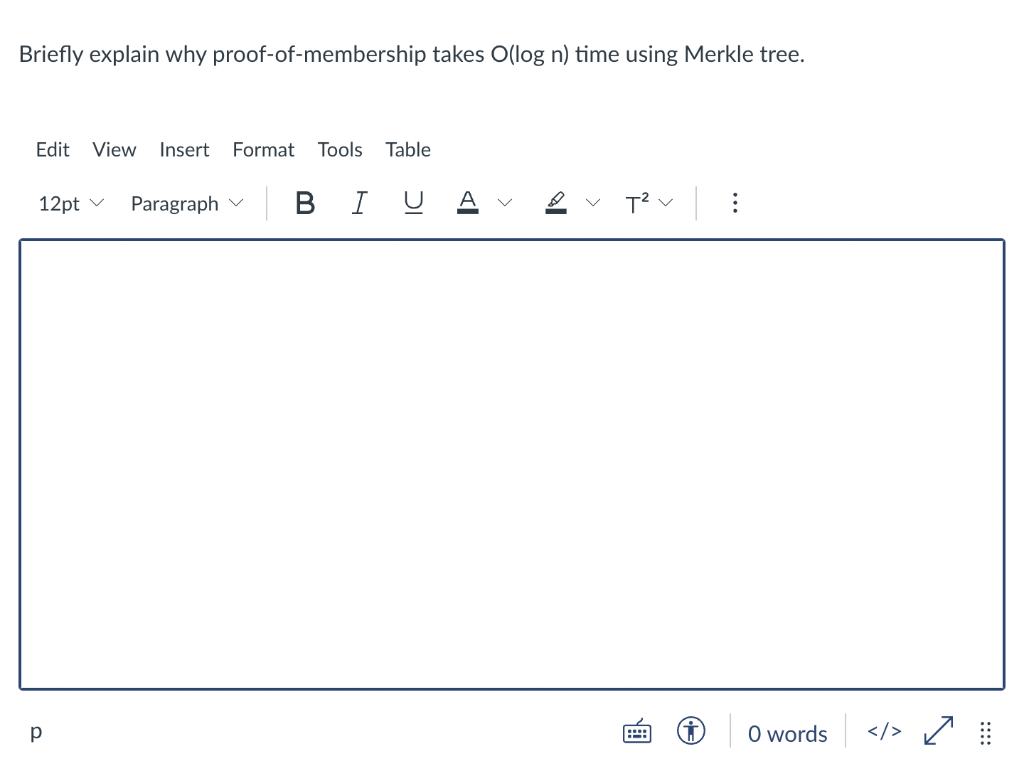Select the p element indicator
The height and width of the screenshot is (771, 1024).
tap(35, 731)
